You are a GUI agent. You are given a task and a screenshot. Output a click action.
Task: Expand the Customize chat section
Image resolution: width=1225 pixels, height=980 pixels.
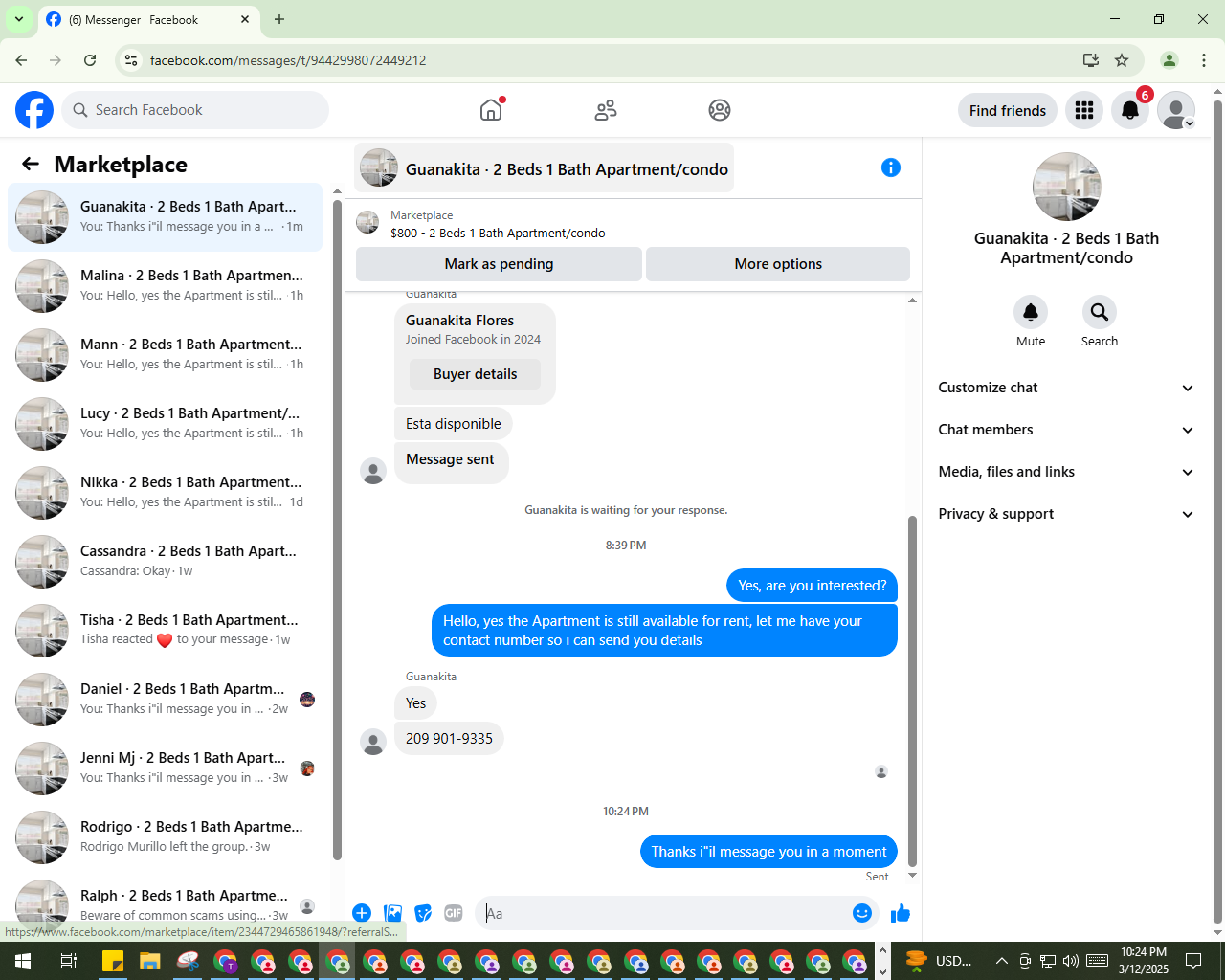pyautogui.click(x=1066, y=388)
